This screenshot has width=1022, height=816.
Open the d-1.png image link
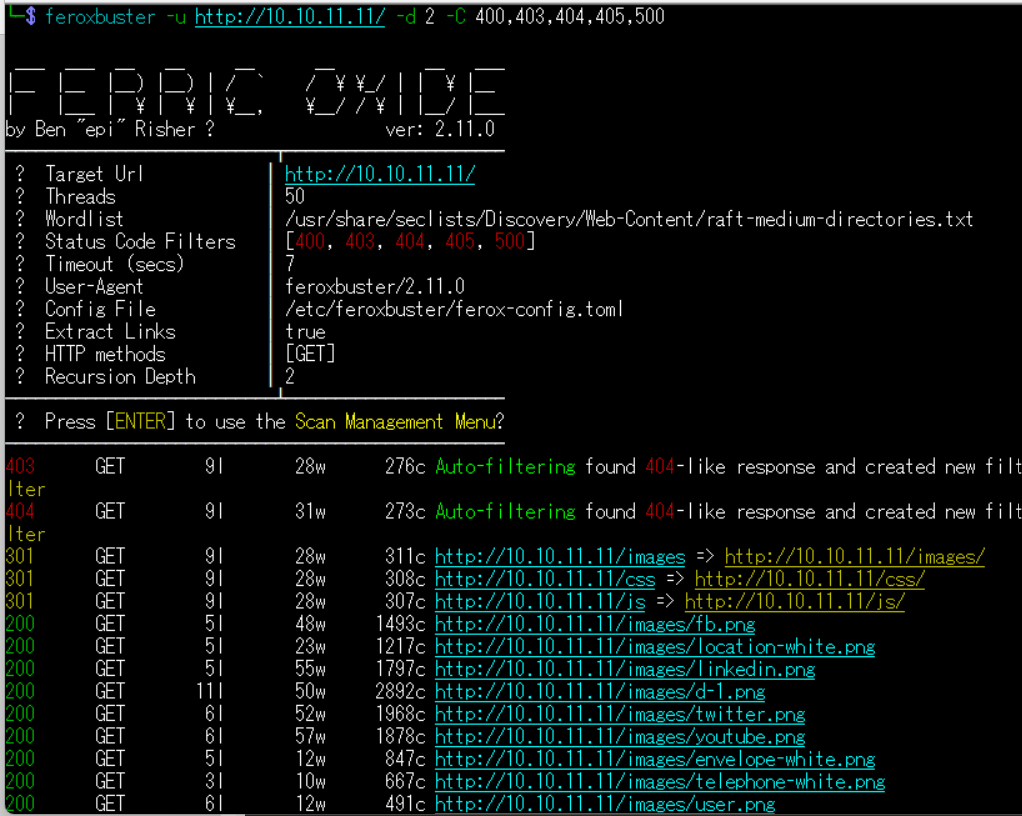600,692
